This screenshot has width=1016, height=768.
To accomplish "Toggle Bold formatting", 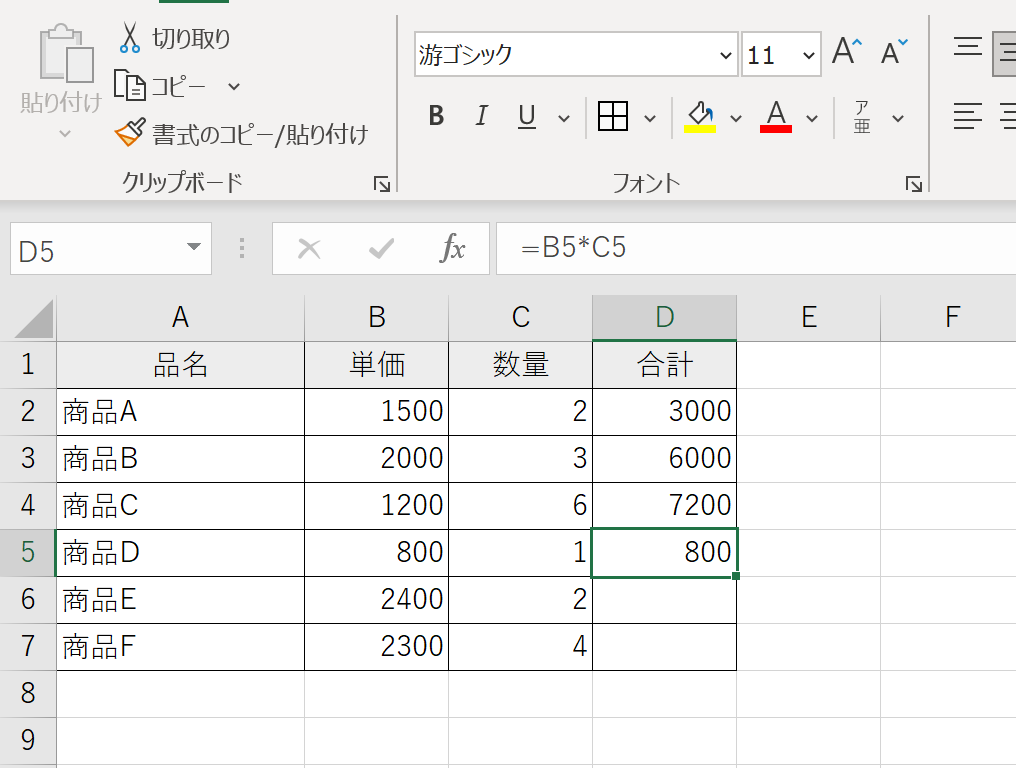I will coord(436,117).
